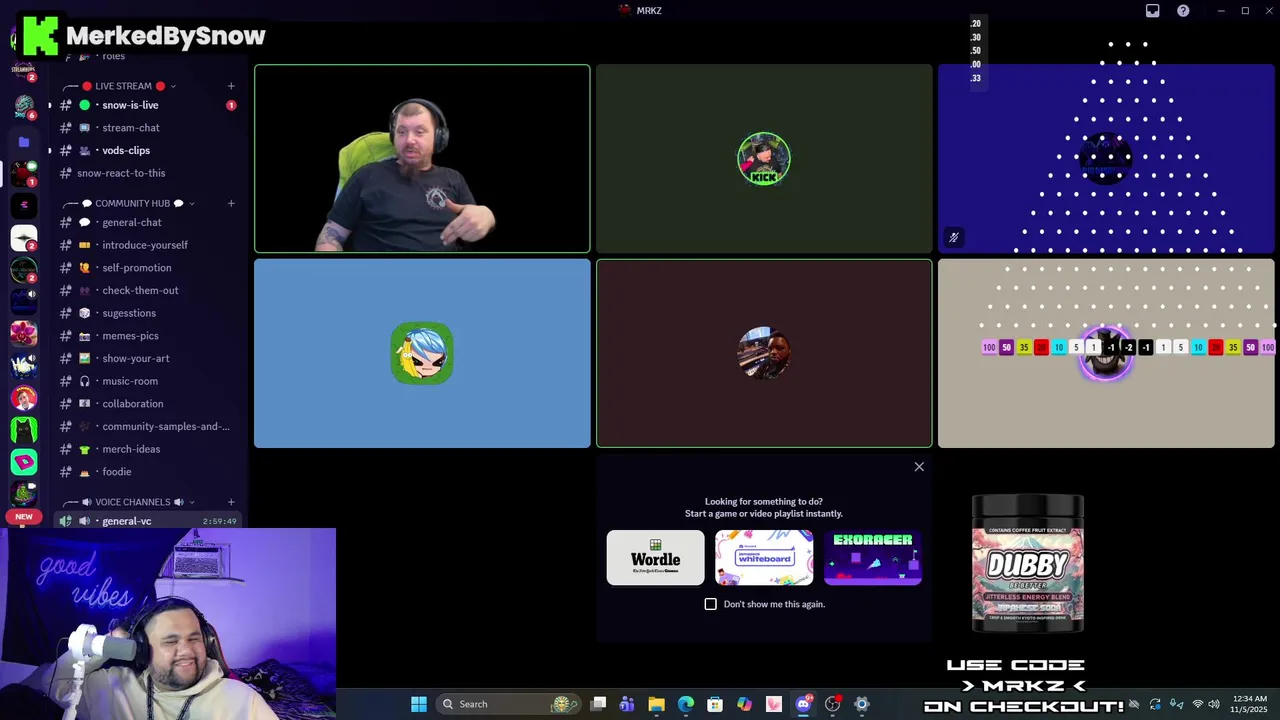The image size is (1280, 720).
Task: Open the self-promotion channel
Action: (147, 268)
